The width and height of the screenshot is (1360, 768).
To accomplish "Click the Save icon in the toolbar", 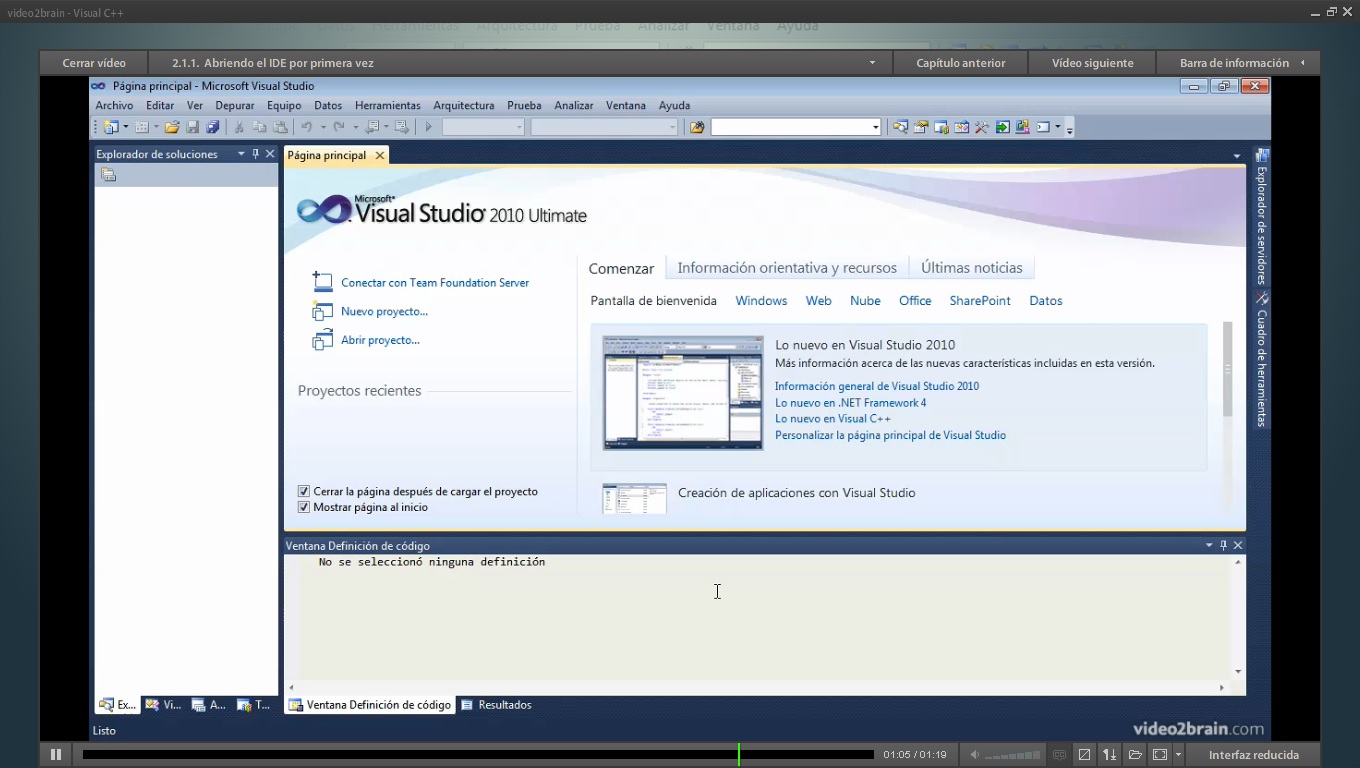I will (x=193, y=127).
